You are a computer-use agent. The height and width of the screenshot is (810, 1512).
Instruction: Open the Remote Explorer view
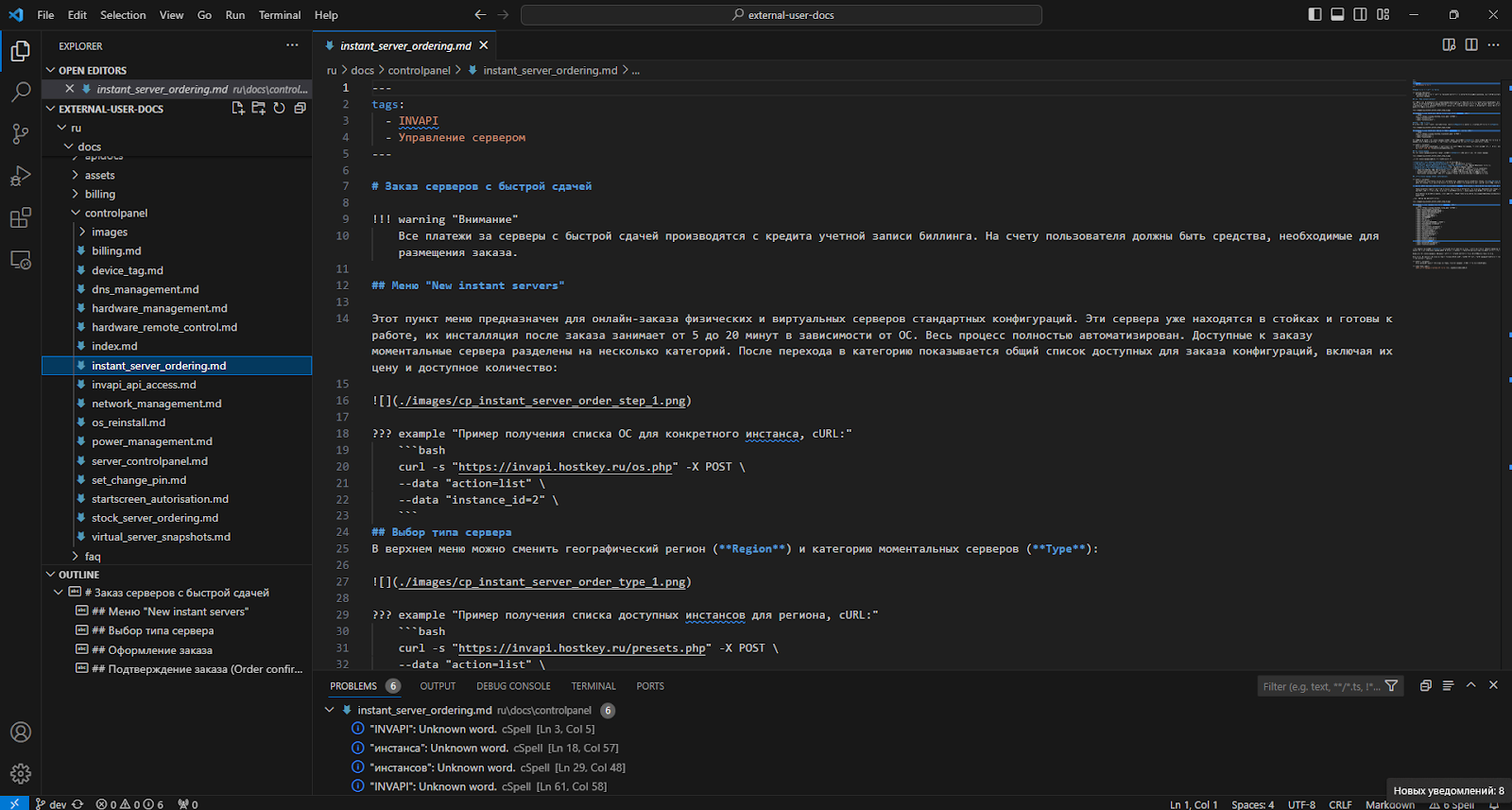(20, 260)
